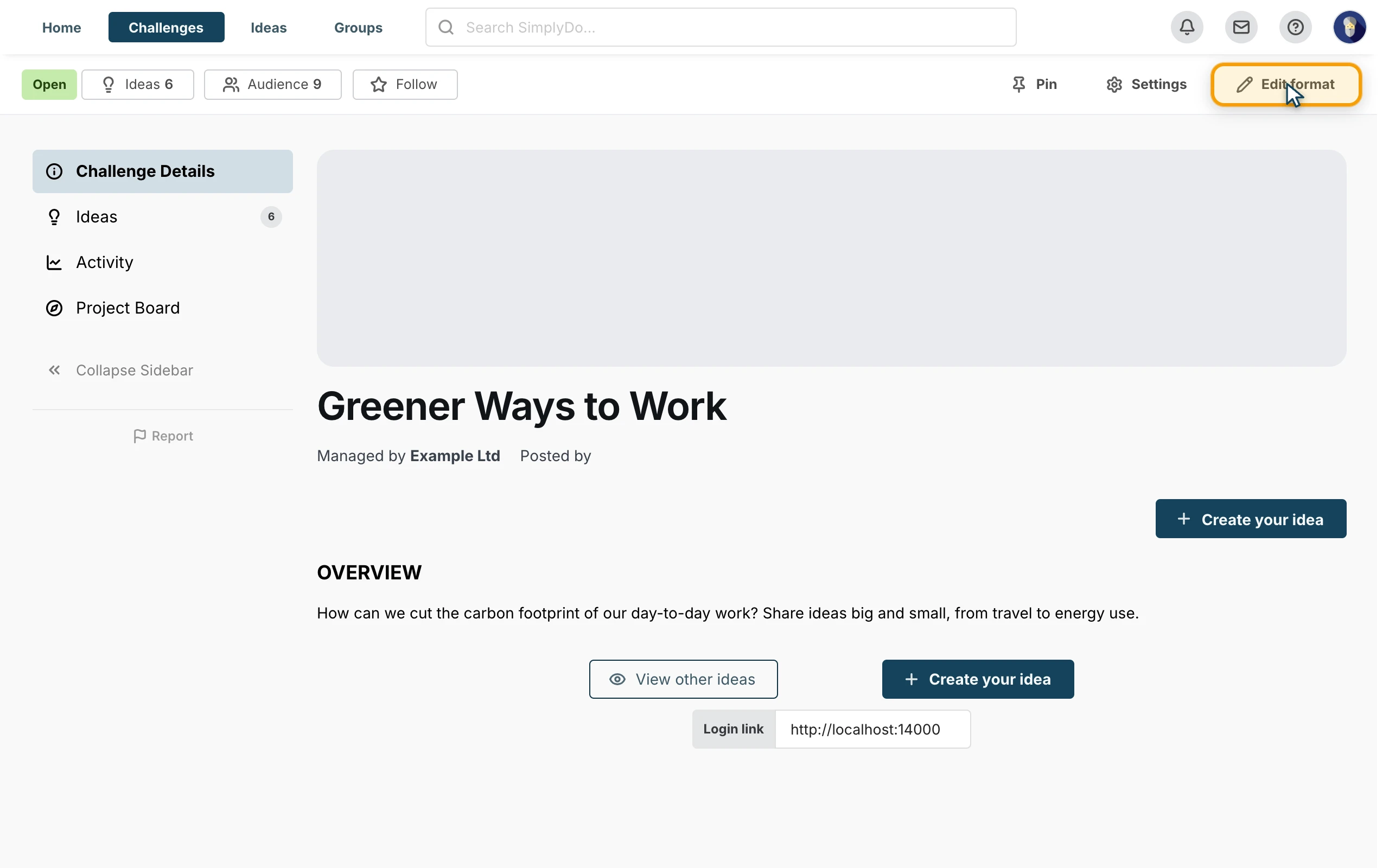The height and width of the screenshot is (868, 1389).
Task: Click the lower Create your idea button
Action: click(978, 679)
